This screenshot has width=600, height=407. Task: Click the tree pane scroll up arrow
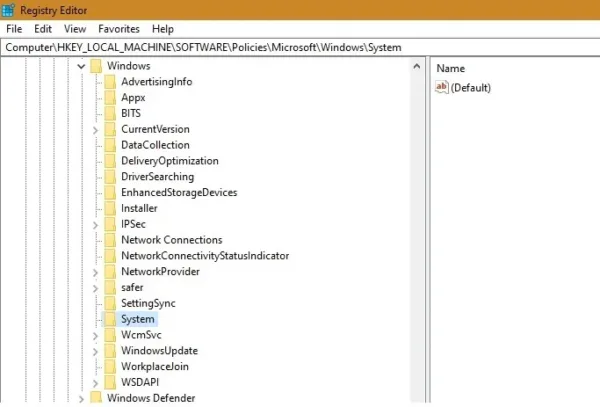tap(417, 67)
